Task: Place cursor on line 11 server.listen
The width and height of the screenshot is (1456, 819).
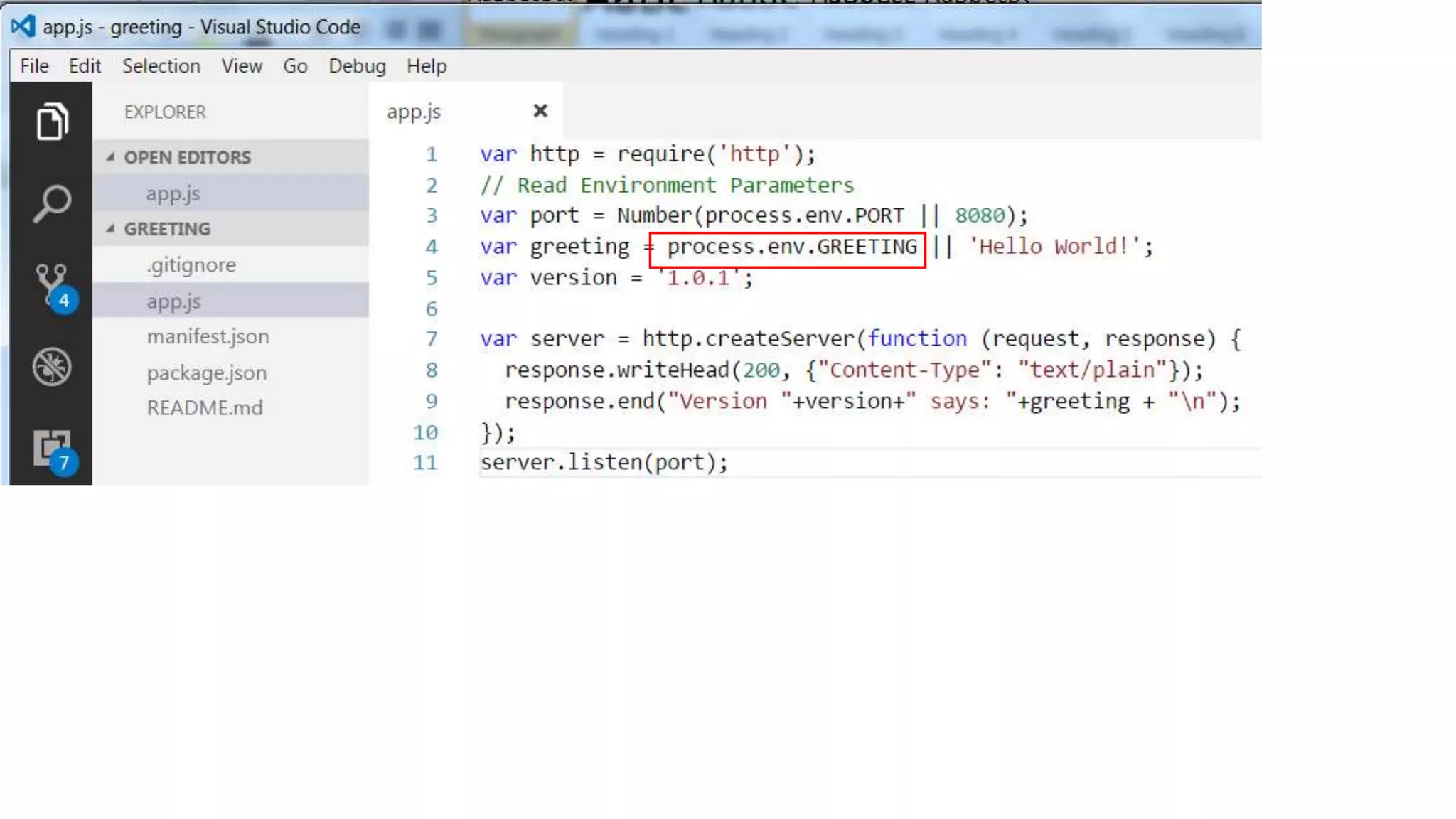Action: click(x=604, y=463)
